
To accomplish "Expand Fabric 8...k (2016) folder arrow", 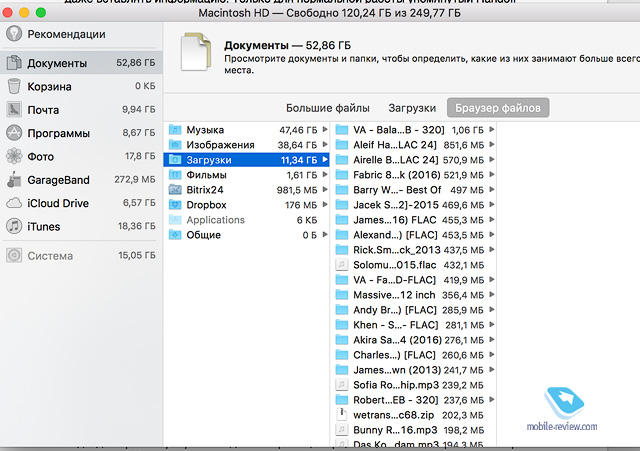I will point(492,174).
